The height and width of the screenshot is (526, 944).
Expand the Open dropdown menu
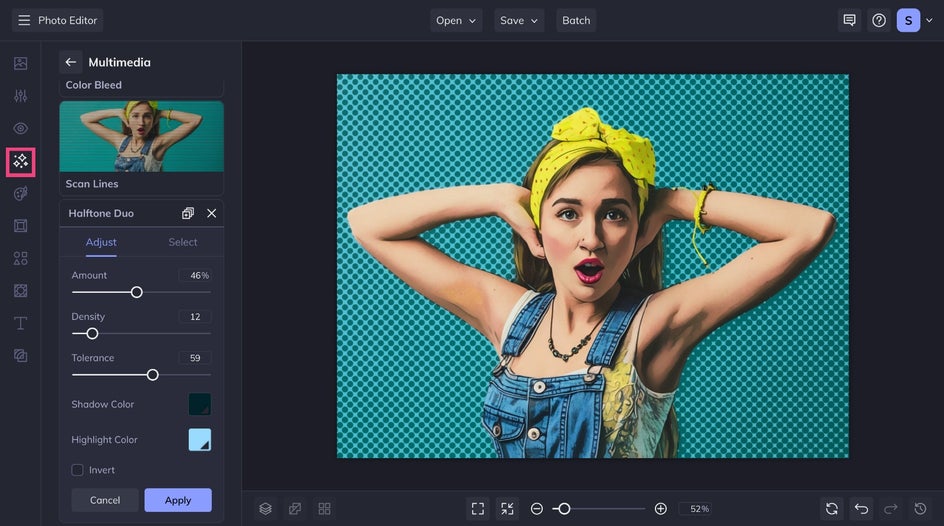click(456, 20)
